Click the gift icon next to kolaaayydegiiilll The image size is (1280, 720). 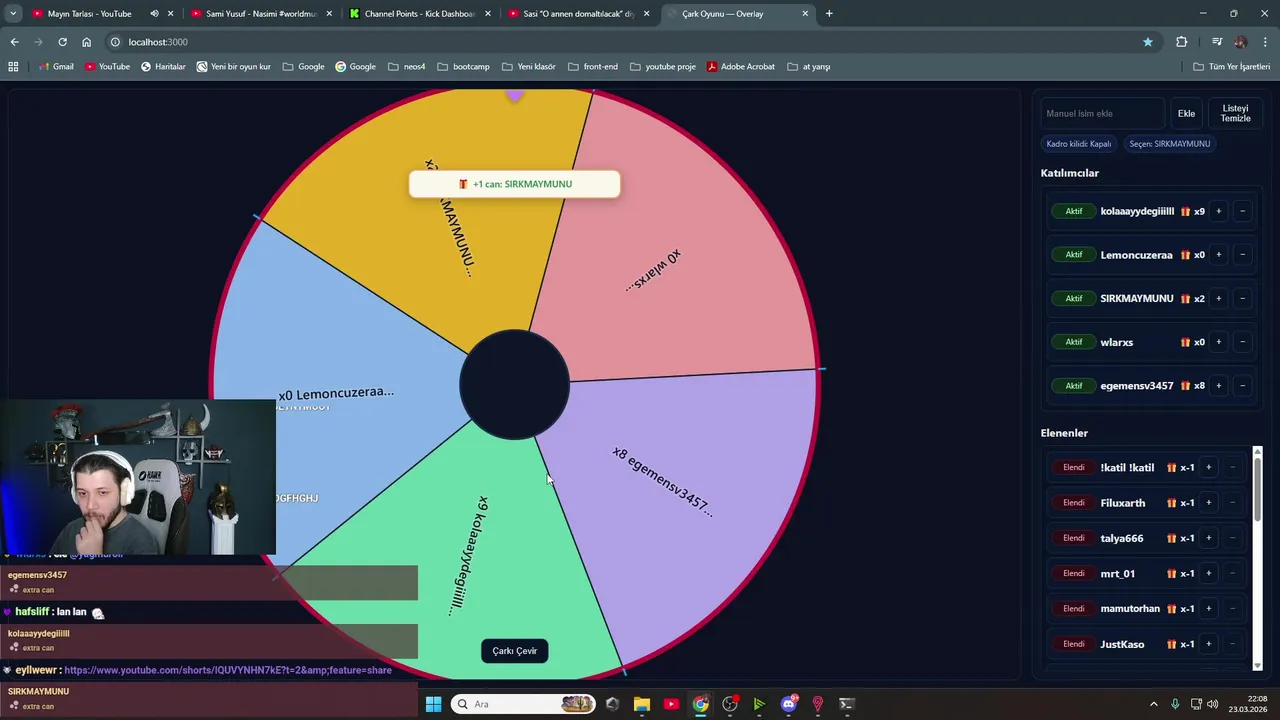[1185, 211]
